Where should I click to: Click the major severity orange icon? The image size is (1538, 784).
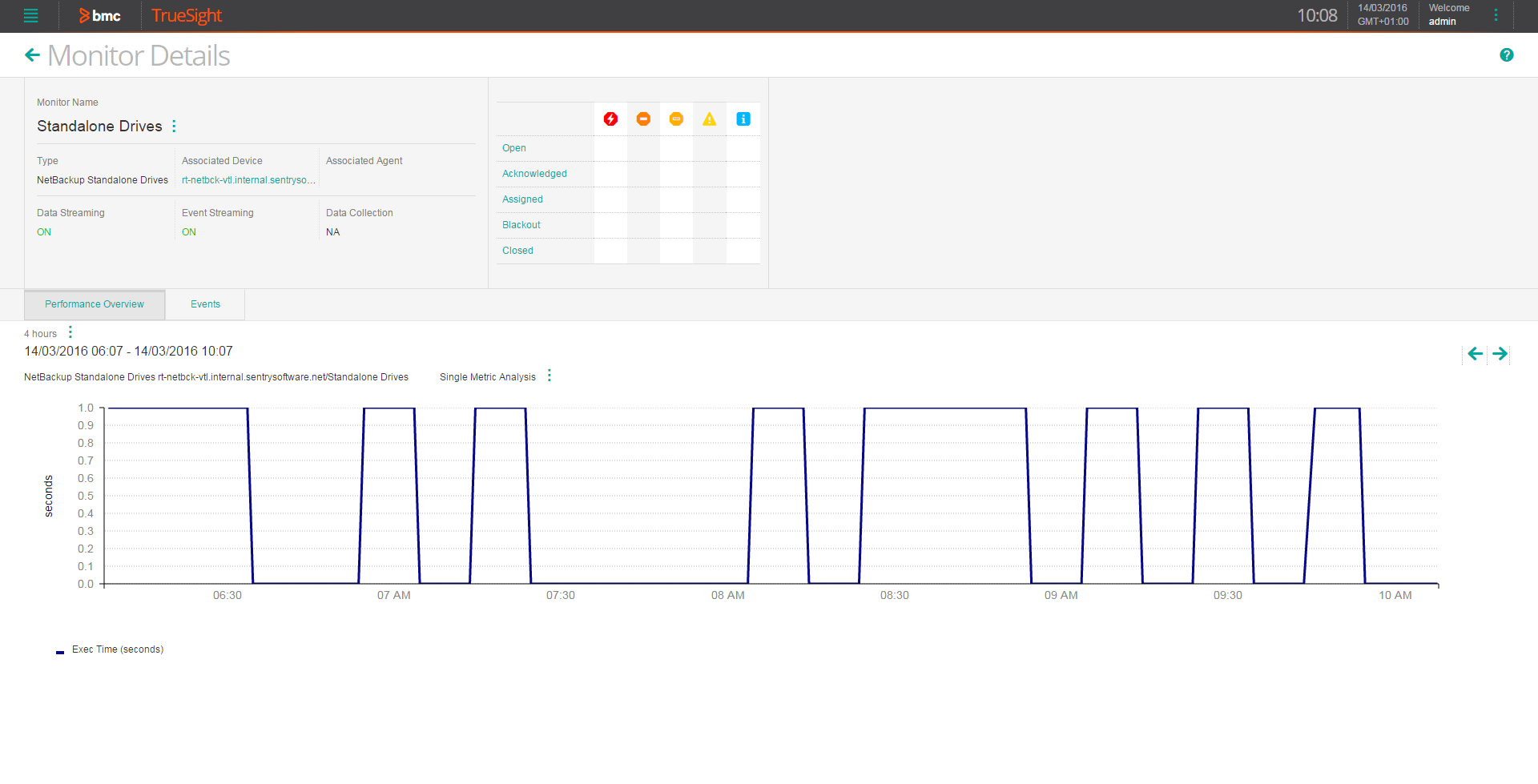pos(643,119)
